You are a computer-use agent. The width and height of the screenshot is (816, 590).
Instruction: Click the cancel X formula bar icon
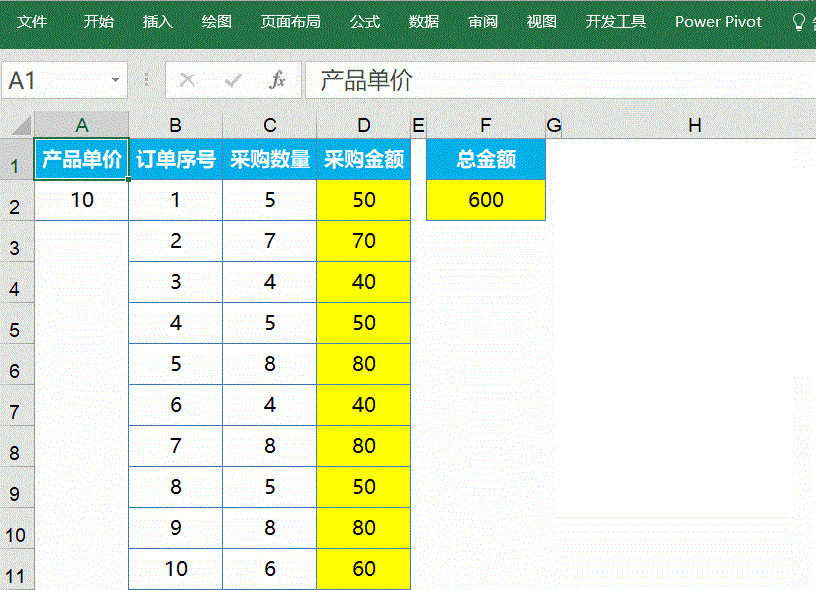[187, 80]
